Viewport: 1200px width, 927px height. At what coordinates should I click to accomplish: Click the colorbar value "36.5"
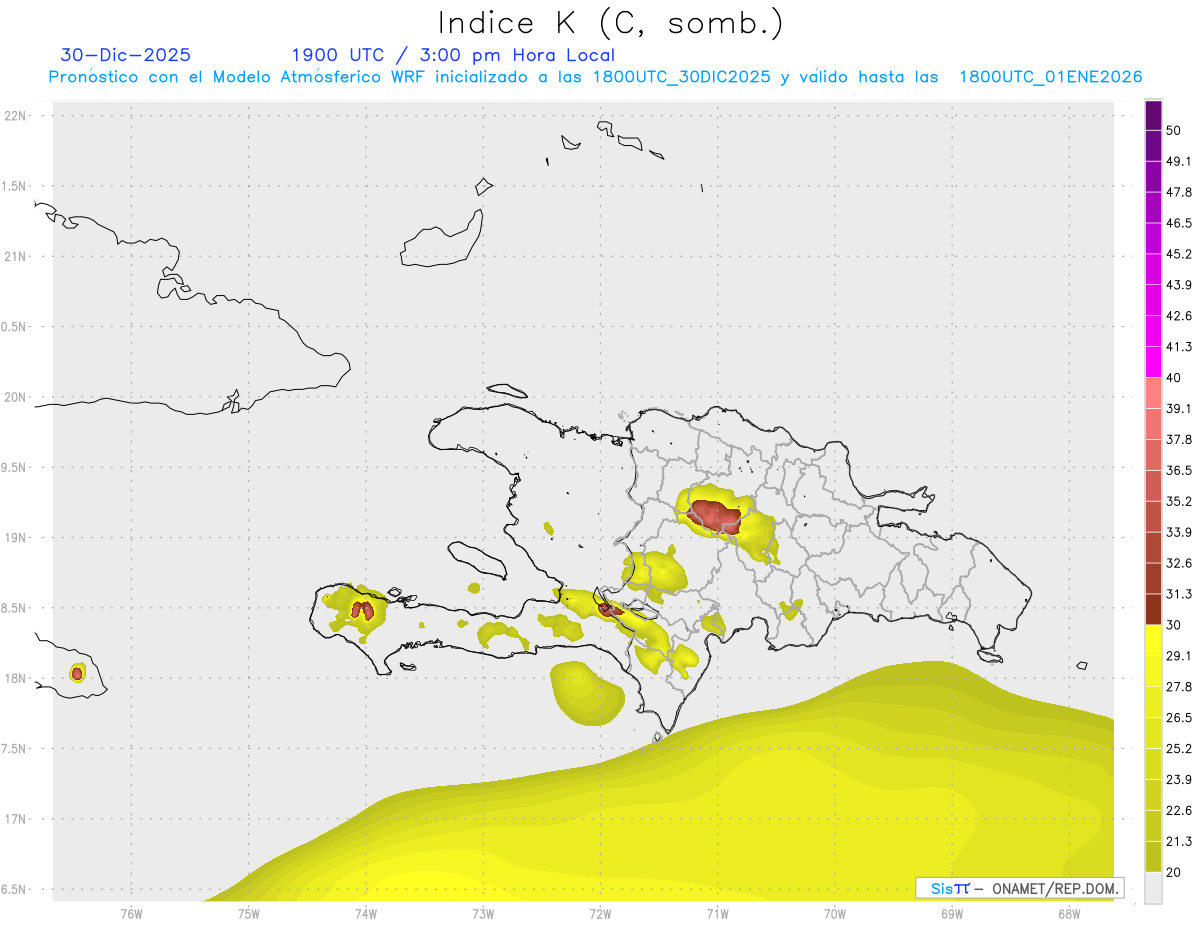coord(1179,471)
